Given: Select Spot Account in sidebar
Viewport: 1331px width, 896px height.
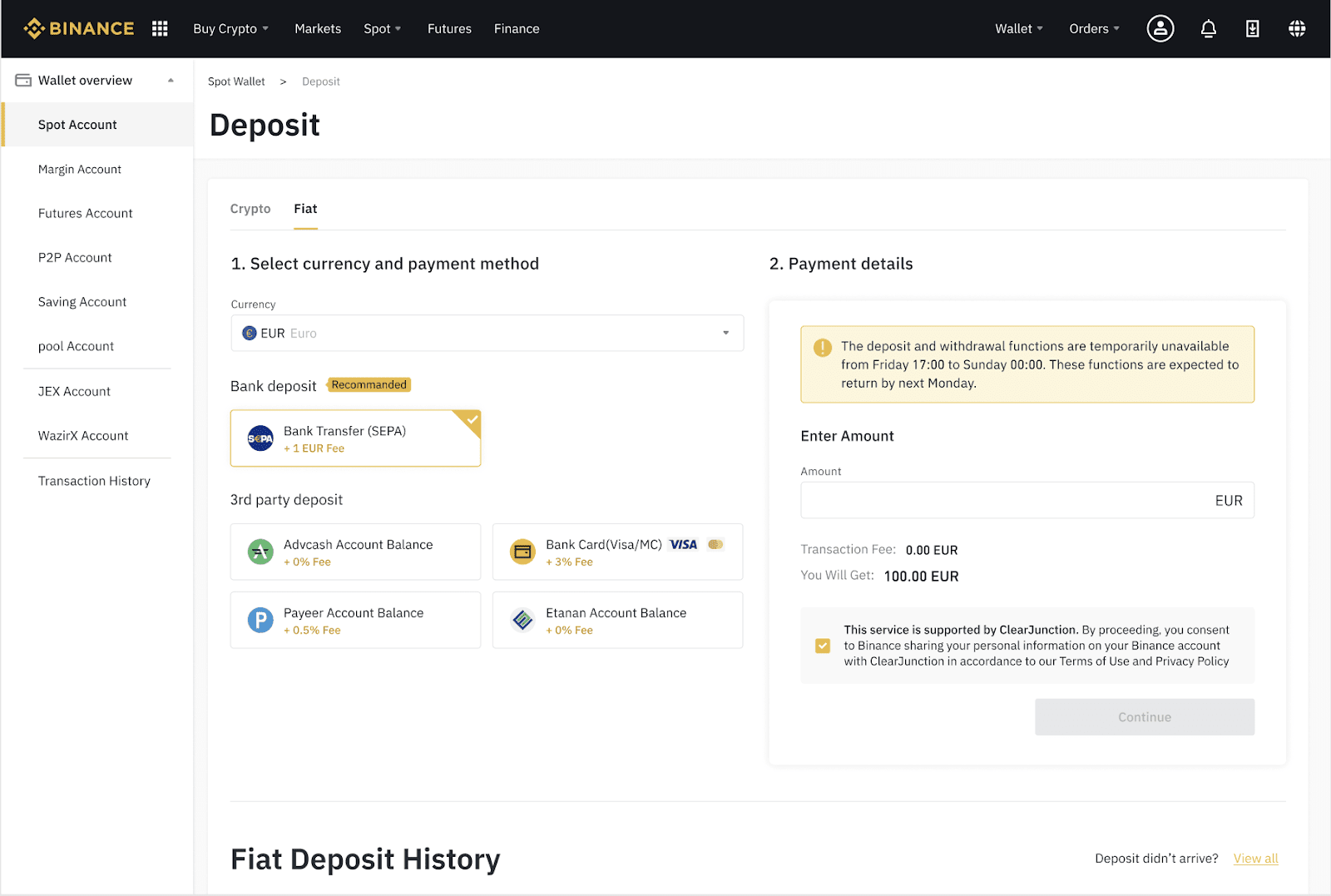Looking at the screenshot, I should coord(98,125).
